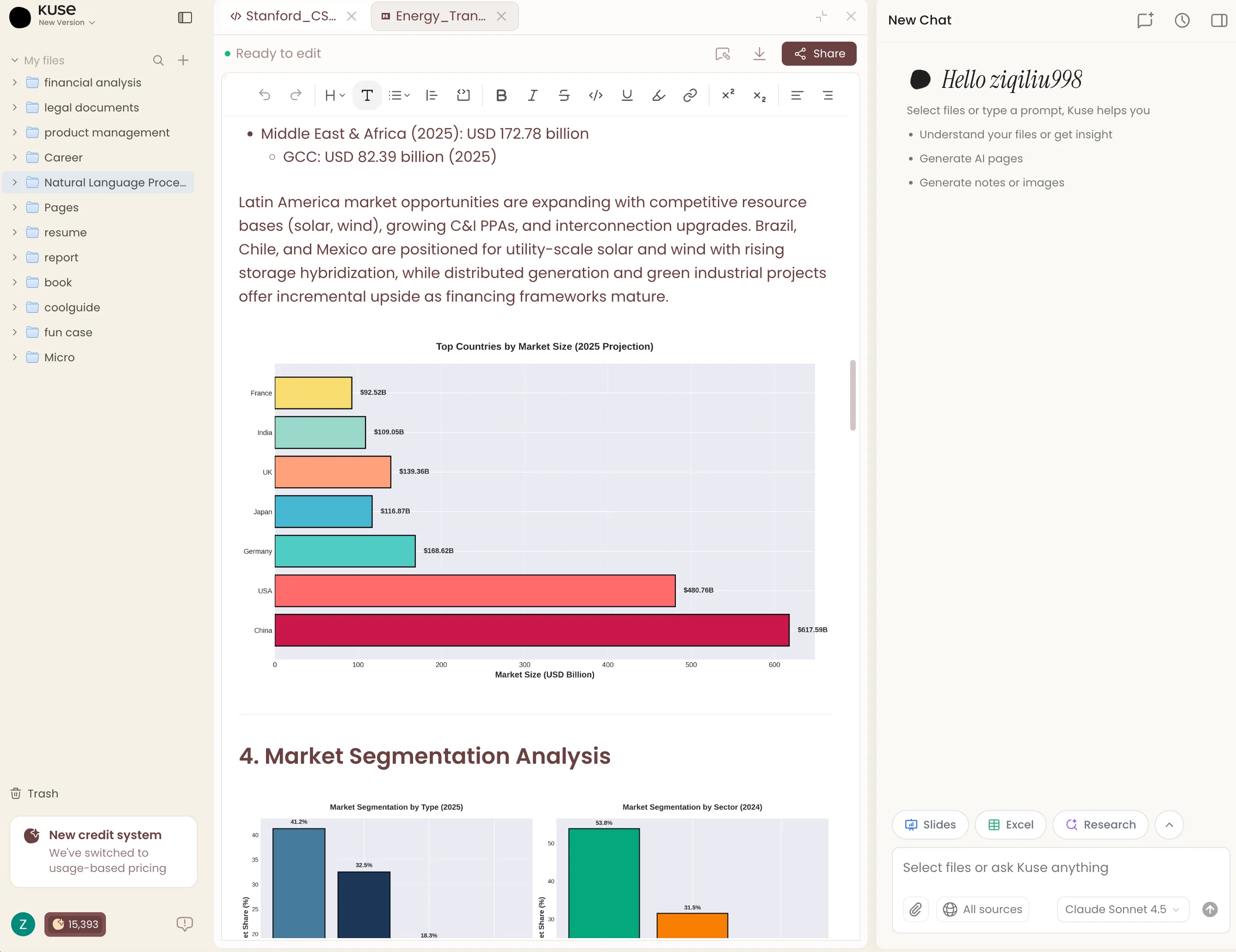1236x952 pixels.
Task: Click the Share button
Action: pyautogui.click(x=819, y=53)
